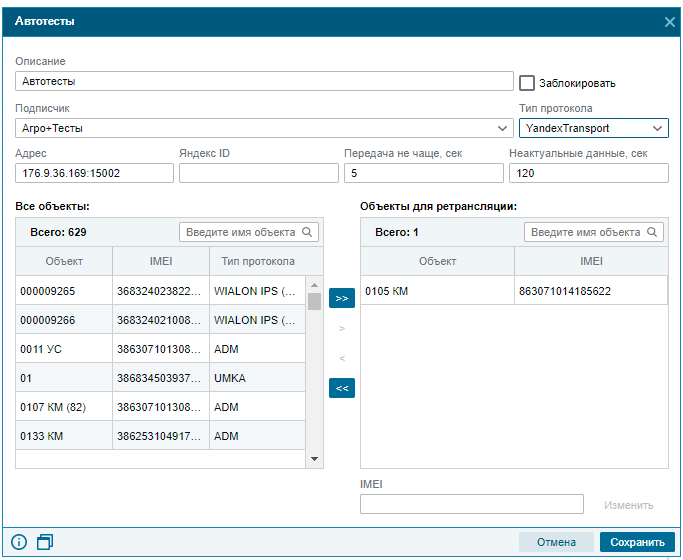Image resolution: width=683 pixels, height=560 pixels.
Task: Click ADM protocol cell in 0107 КМ (82) row
Action: [257, 407]
